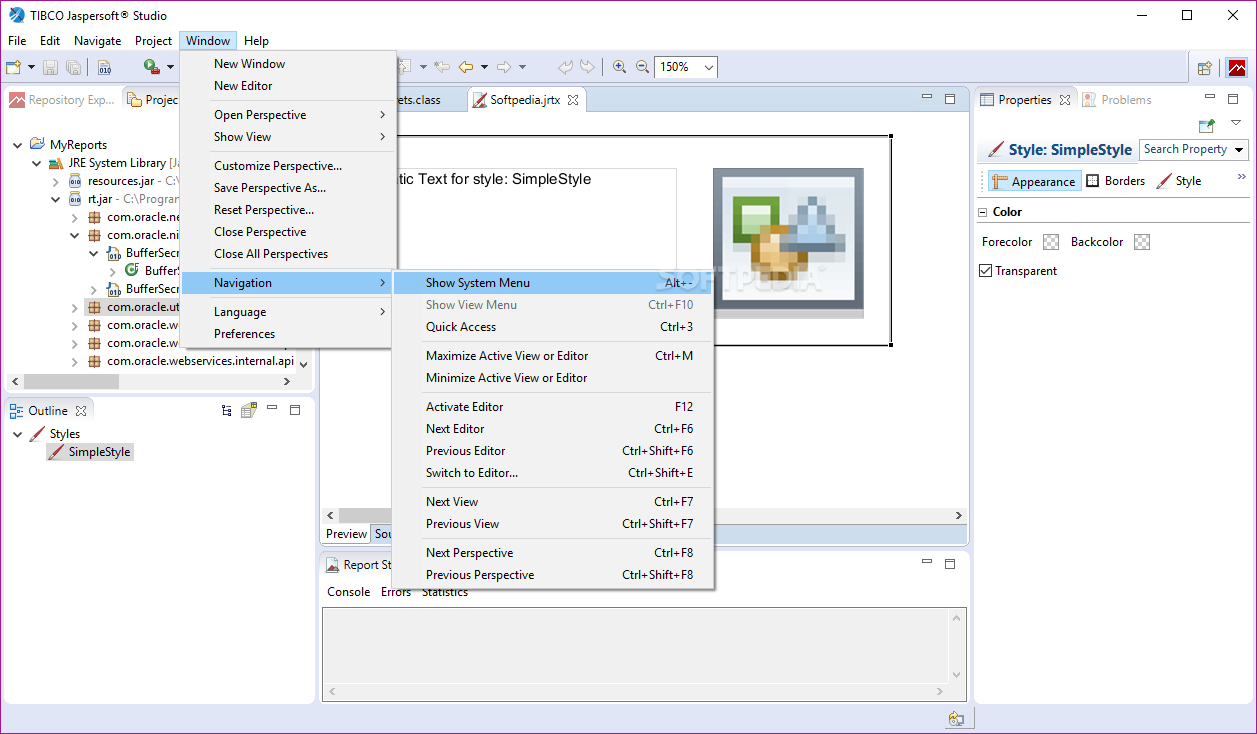Click the green Run with toolbox icon
Image resolution: width=1257 pixels, height=734 pixels.
(152, 67)
